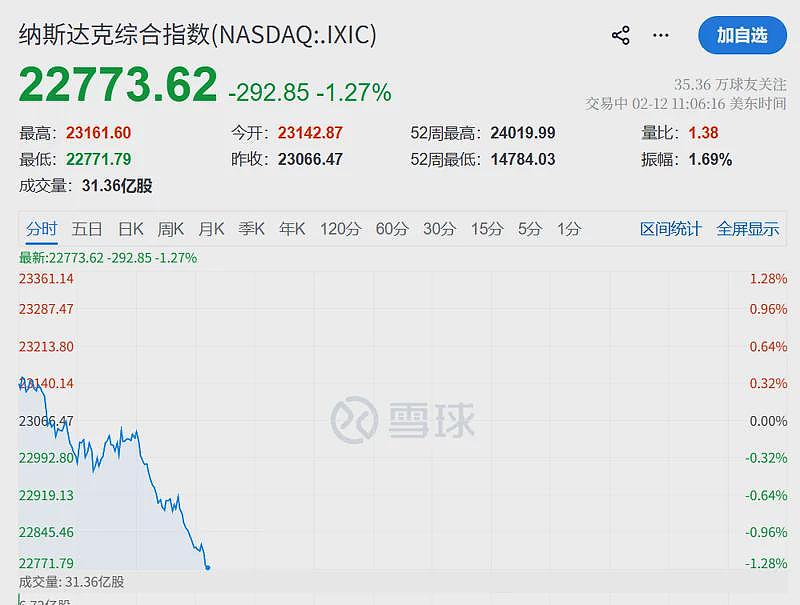Choose the 30分 chart tab
The image size is (800, 605).
[x=439, y=229]
